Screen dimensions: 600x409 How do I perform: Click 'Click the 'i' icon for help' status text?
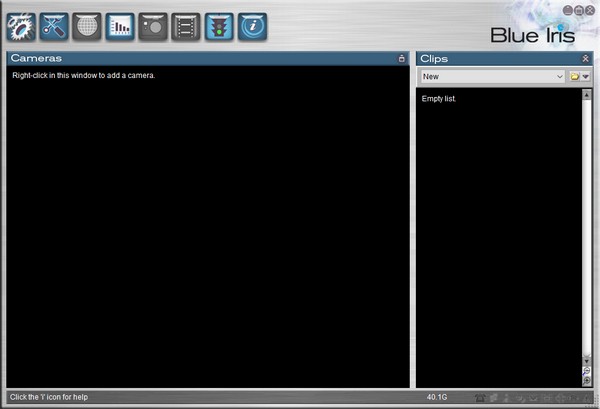[x=49, y=397]
